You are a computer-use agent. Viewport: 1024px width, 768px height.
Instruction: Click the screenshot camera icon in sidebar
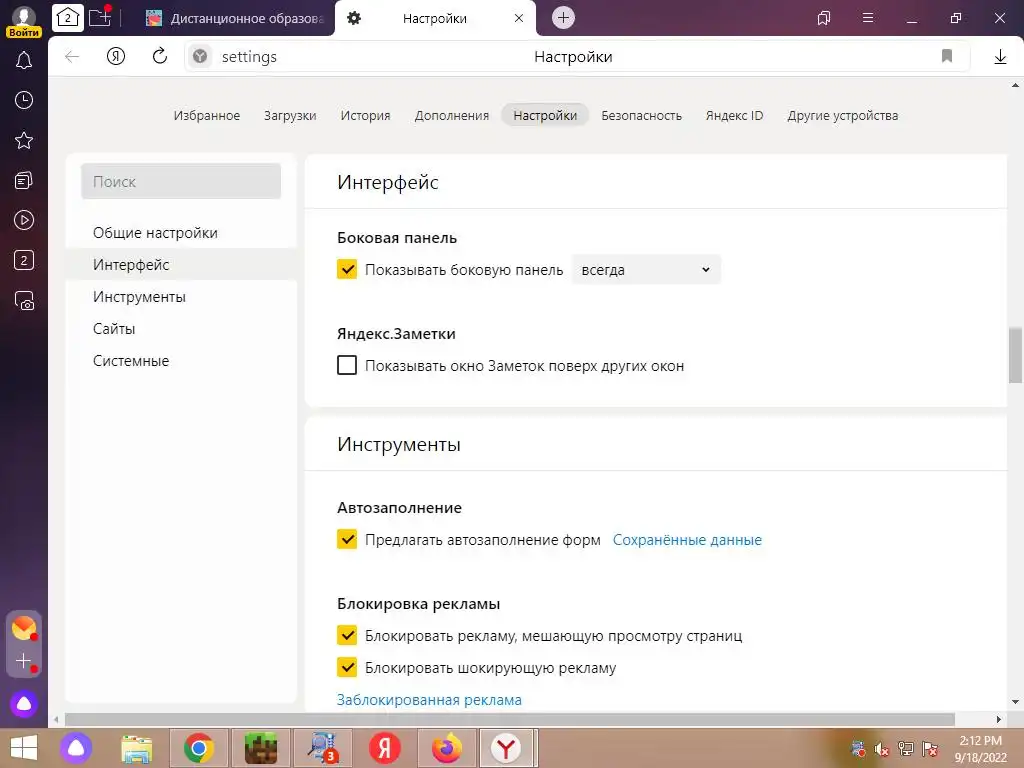24,300
